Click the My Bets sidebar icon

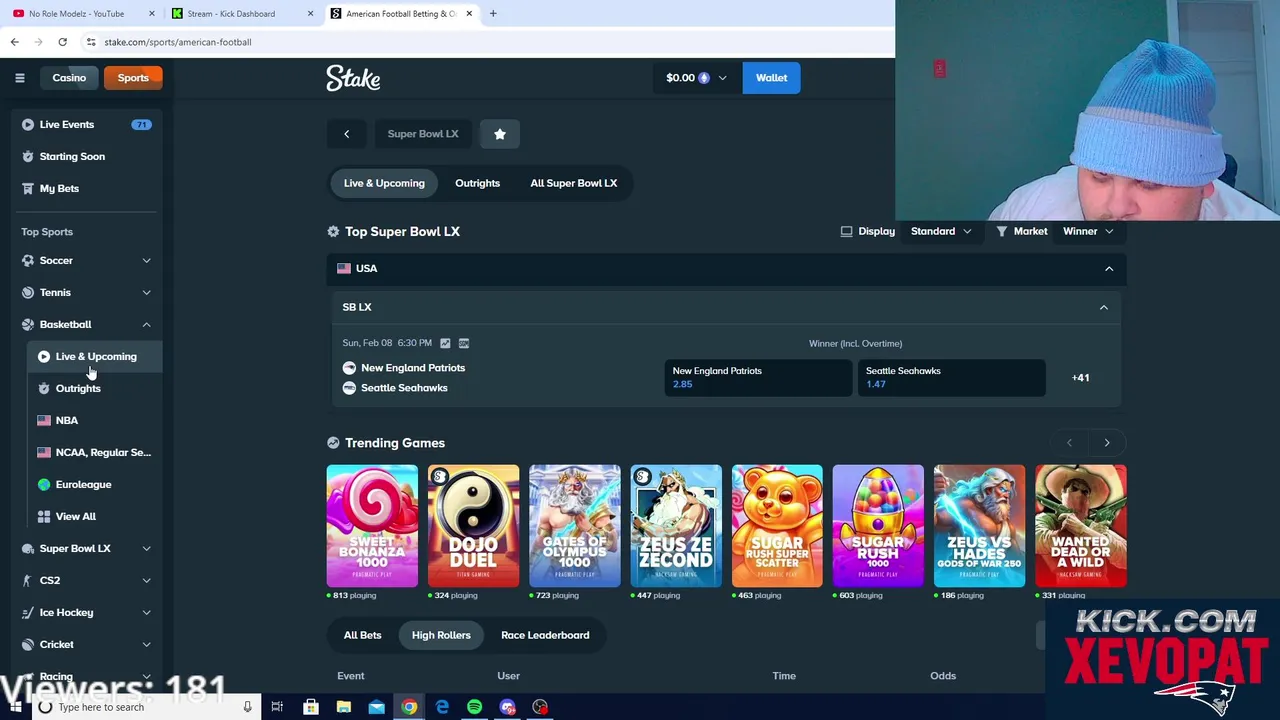pyautogui.click(x=28, y=189)
